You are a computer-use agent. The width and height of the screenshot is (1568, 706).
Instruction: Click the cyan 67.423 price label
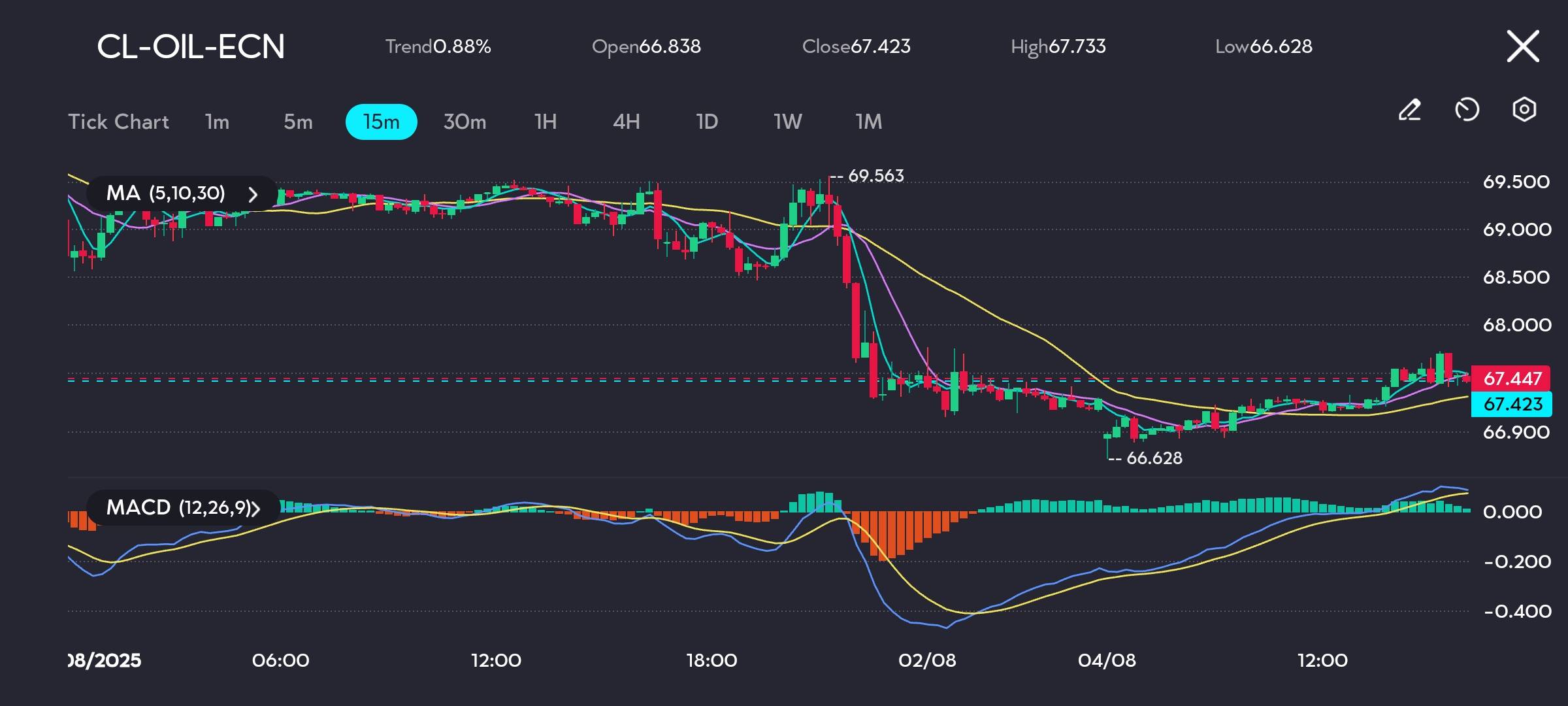point(1512,404)
